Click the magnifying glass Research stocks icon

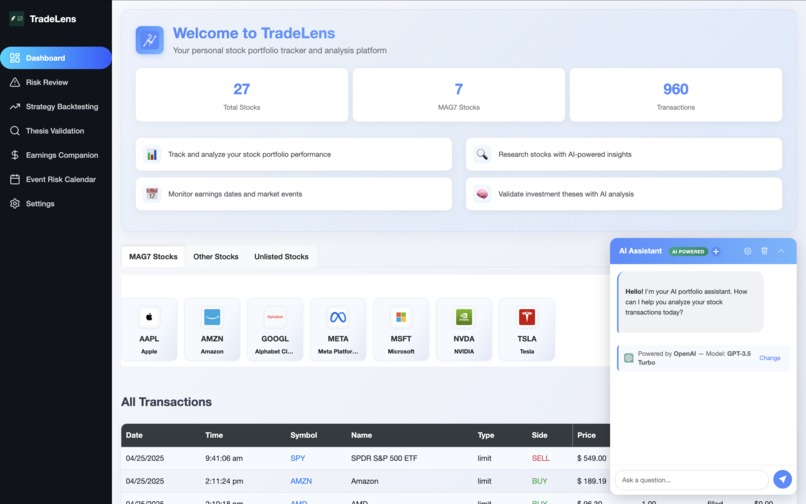click(x=482, y=154)
